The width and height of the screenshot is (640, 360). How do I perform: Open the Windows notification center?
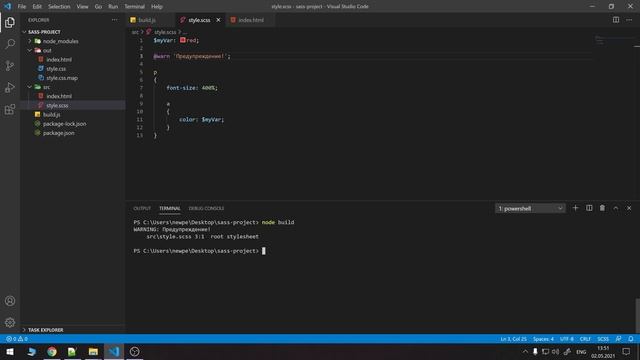pos(626,351)
